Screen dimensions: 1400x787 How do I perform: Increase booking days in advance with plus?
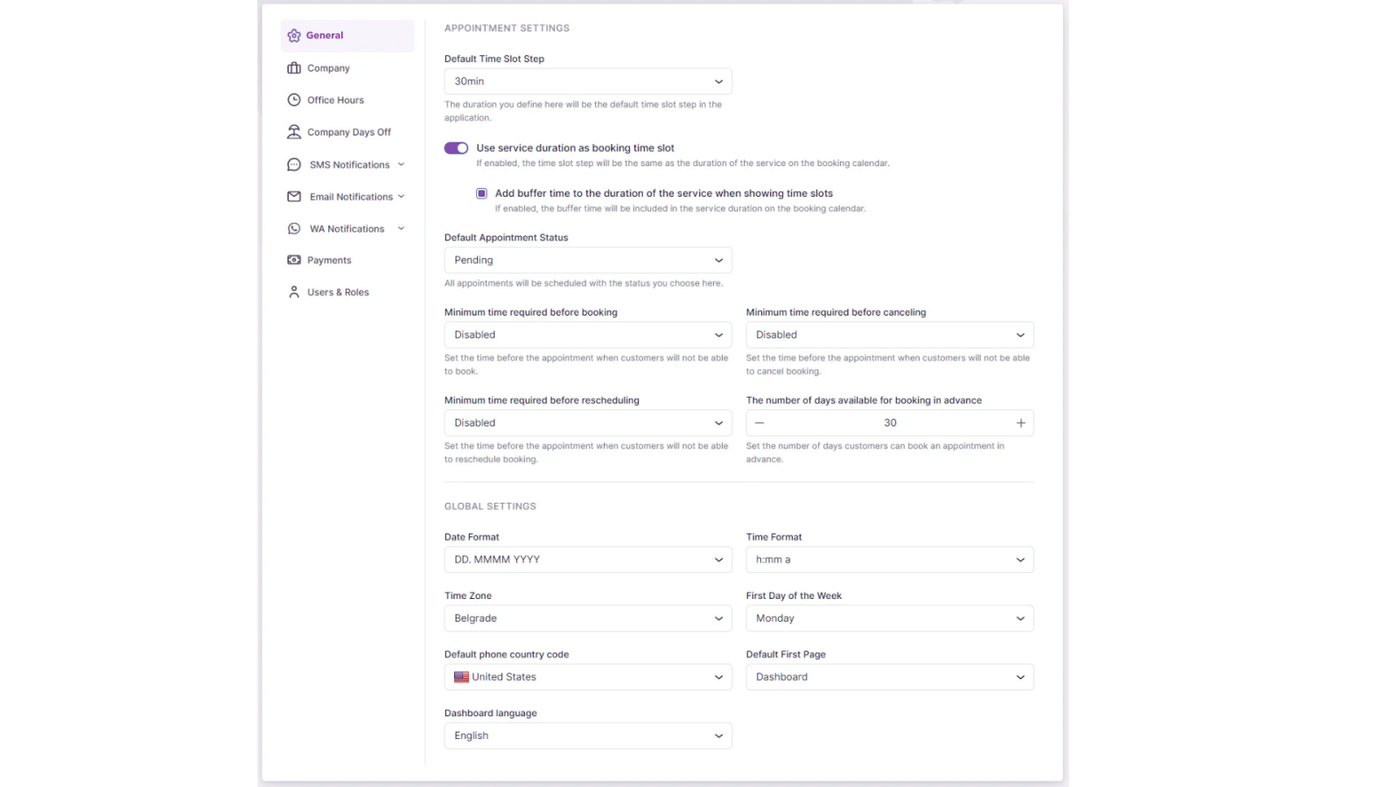tap(1020, 423)
